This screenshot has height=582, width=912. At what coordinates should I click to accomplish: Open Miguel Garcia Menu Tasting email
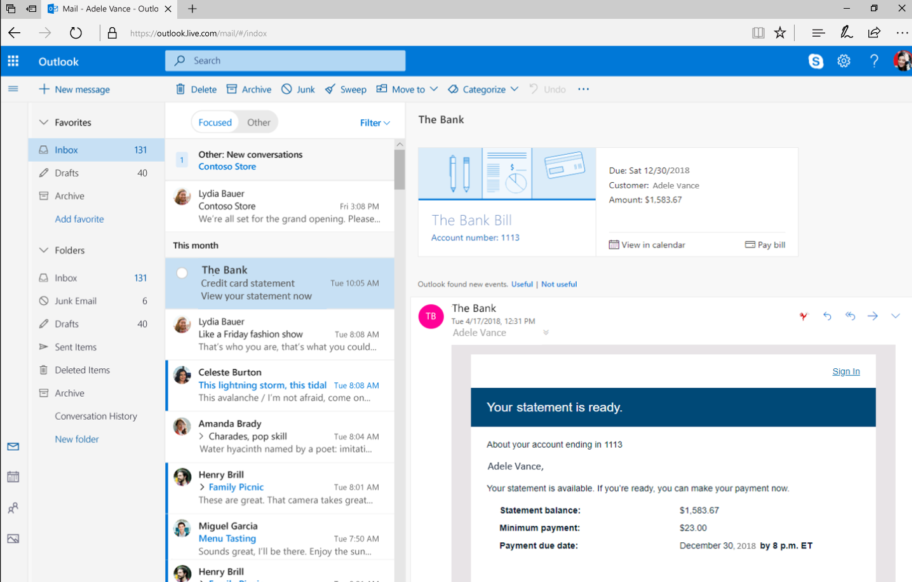point(280,538)
